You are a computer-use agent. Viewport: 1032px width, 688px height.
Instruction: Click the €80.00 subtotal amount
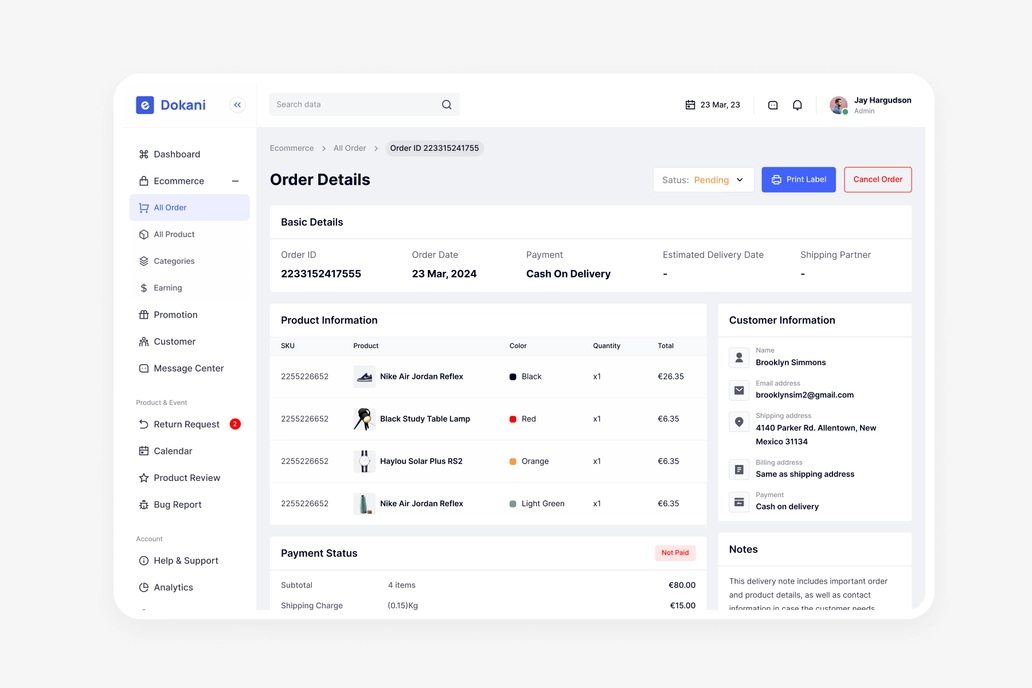coord(682,585)
